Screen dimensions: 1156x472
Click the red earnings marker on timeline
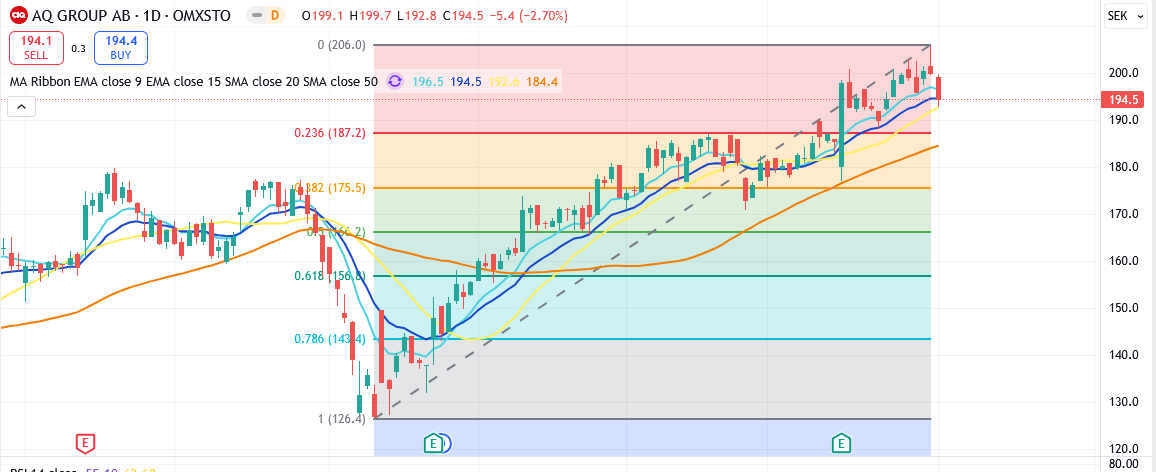[x=86, y=442]
